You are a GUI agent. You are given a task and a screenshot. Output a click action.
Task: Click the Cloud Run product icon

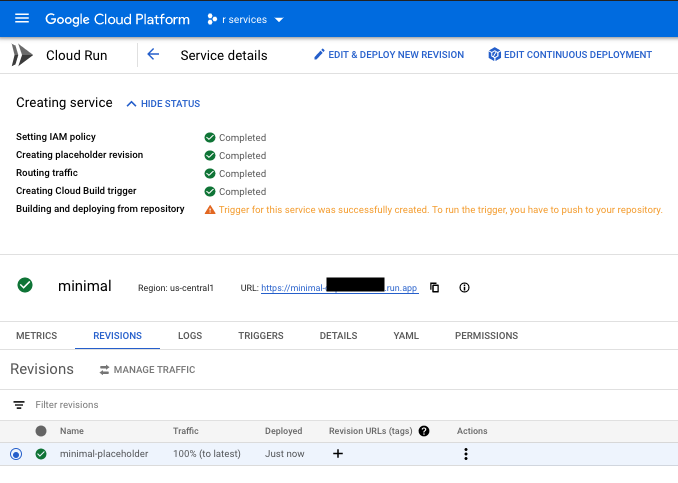(x=22, y=55)
